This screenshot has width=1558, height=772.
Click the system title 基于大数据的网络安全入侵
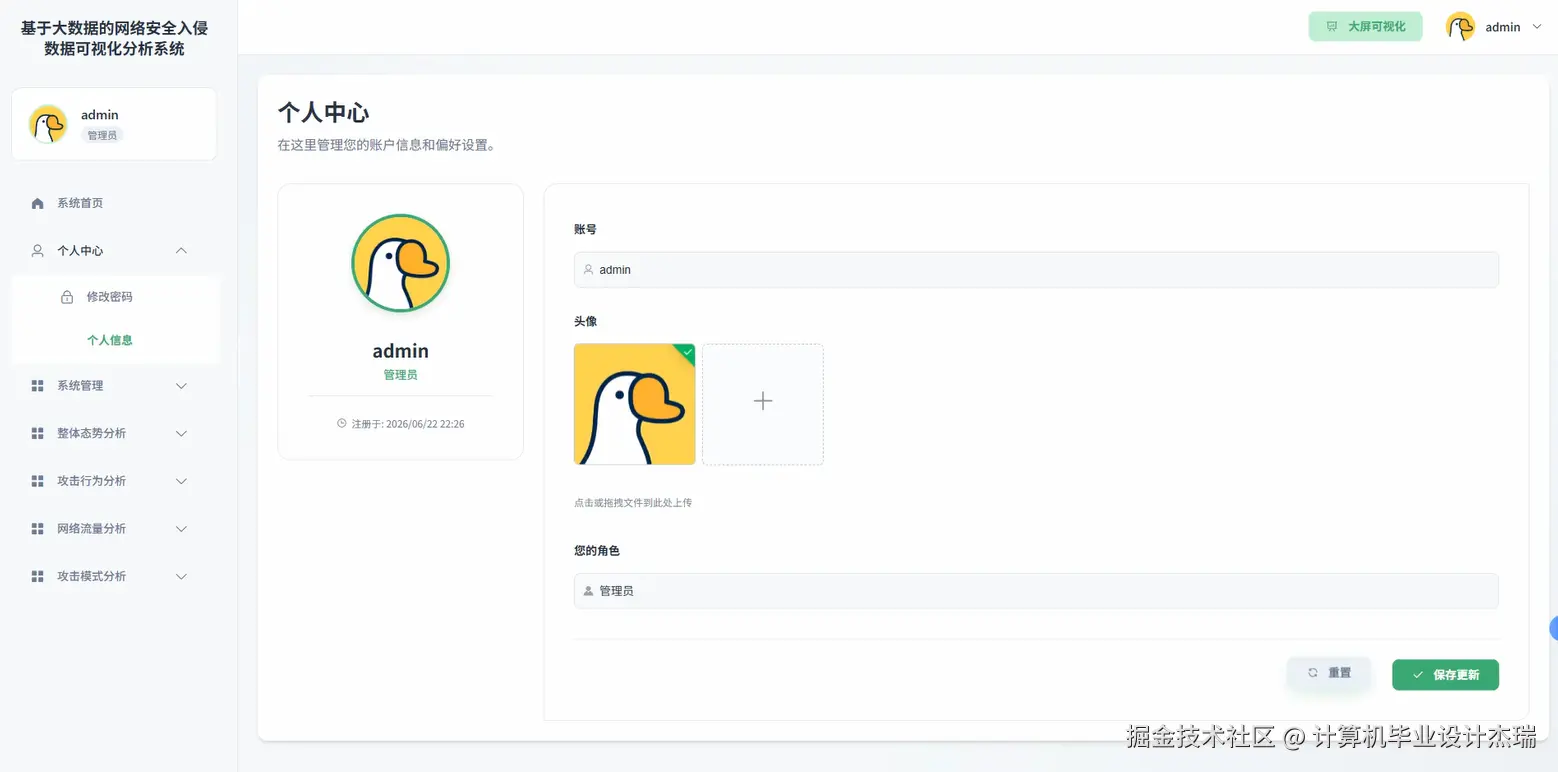coord(115,28)
